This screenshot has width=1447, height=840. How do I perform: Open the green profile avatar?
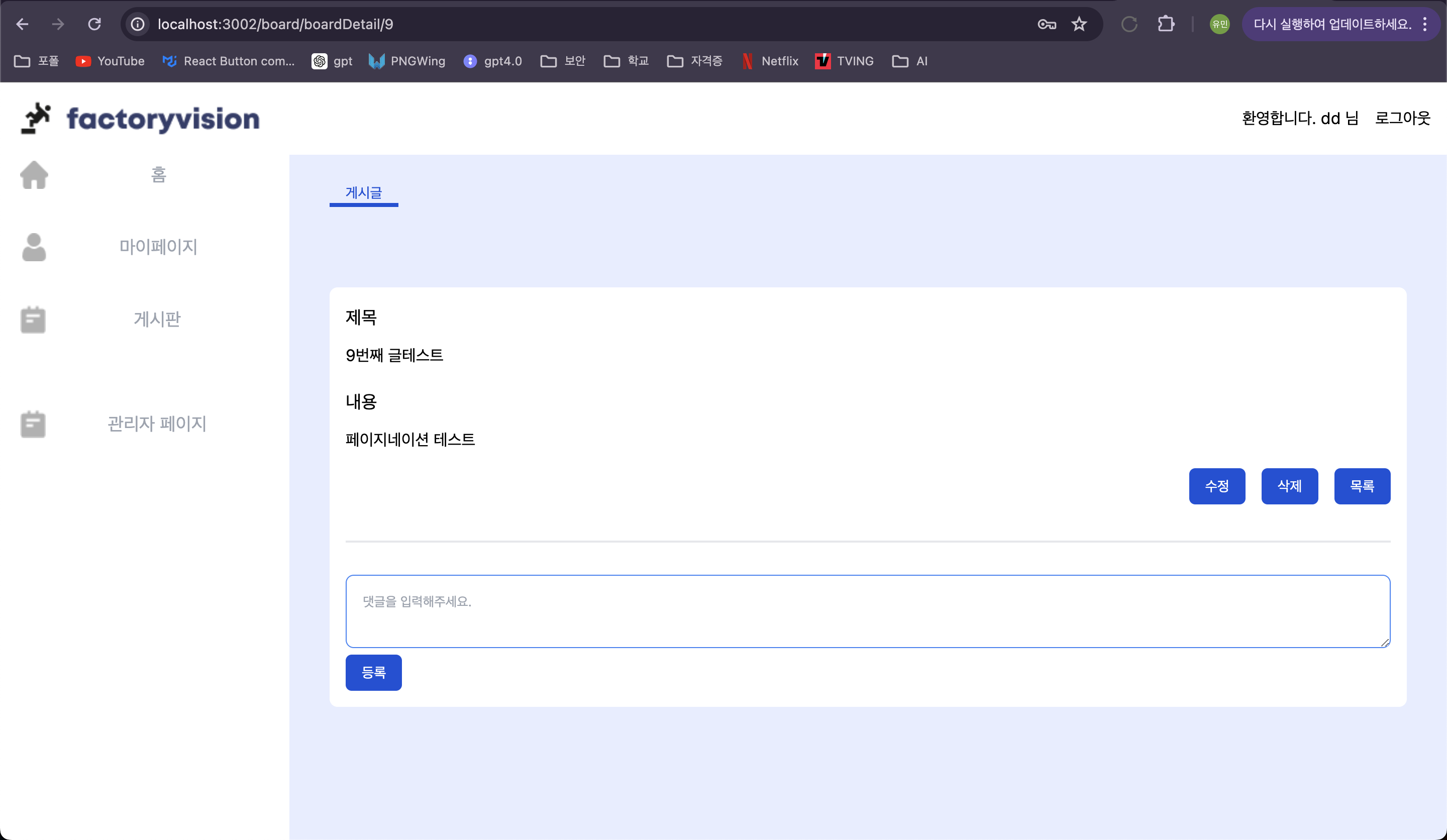[1219, 24]
